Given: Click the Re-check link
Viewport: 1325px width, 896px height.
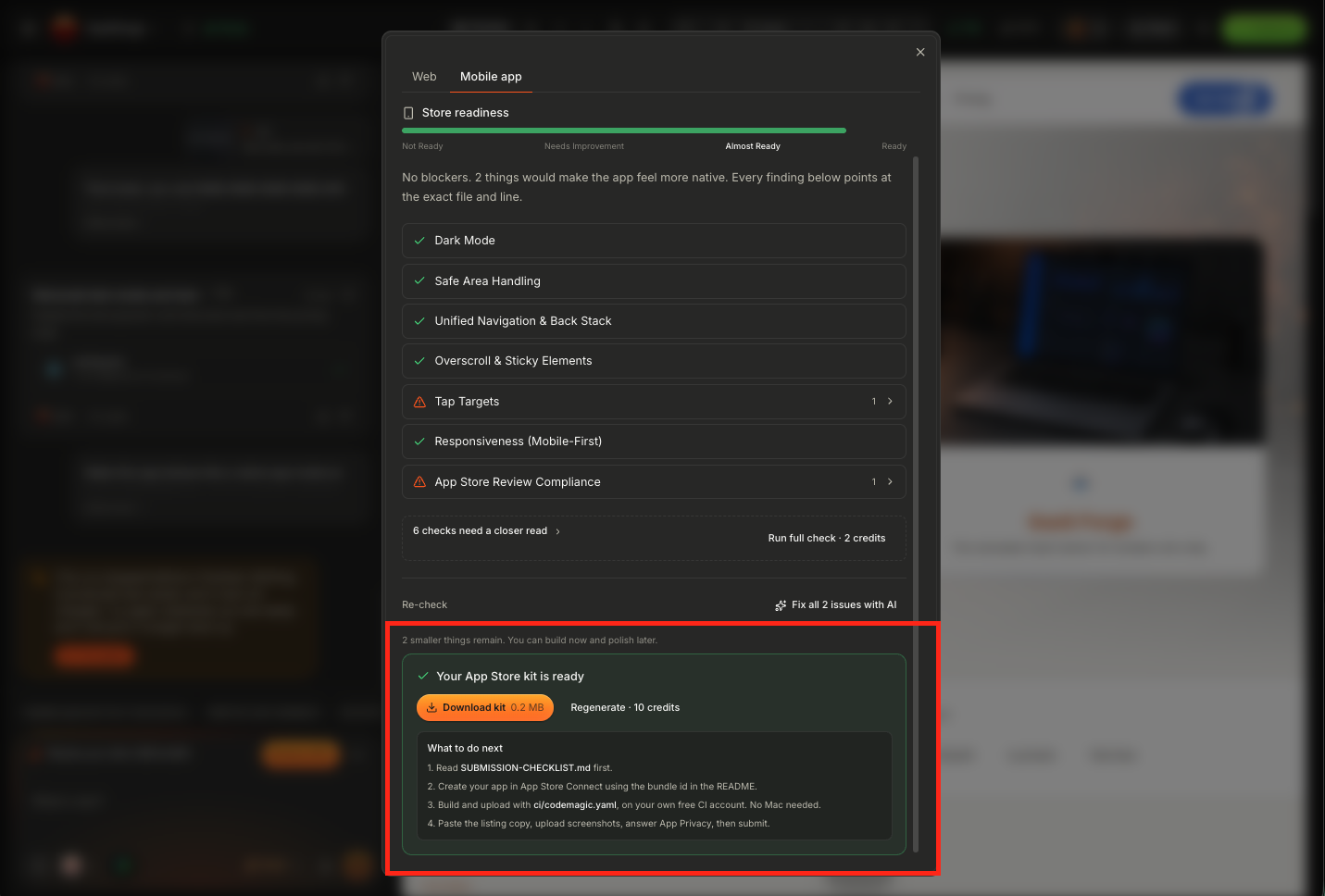Looking at the screenshot, I should coord(424,605).
